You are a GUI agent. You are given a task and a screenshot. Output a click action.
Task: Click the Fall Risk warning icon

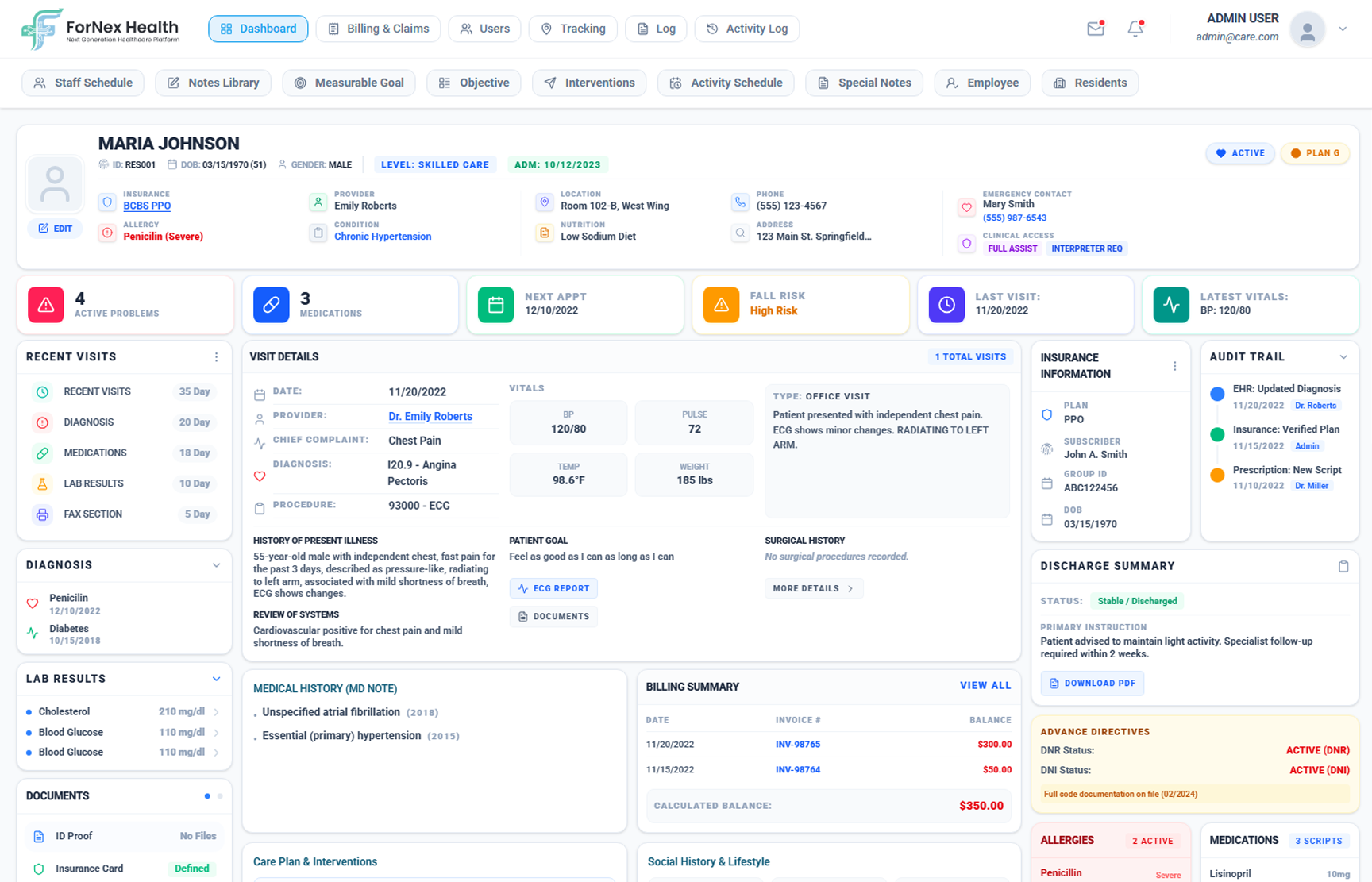pyautogui.click(x=721, y=304)
